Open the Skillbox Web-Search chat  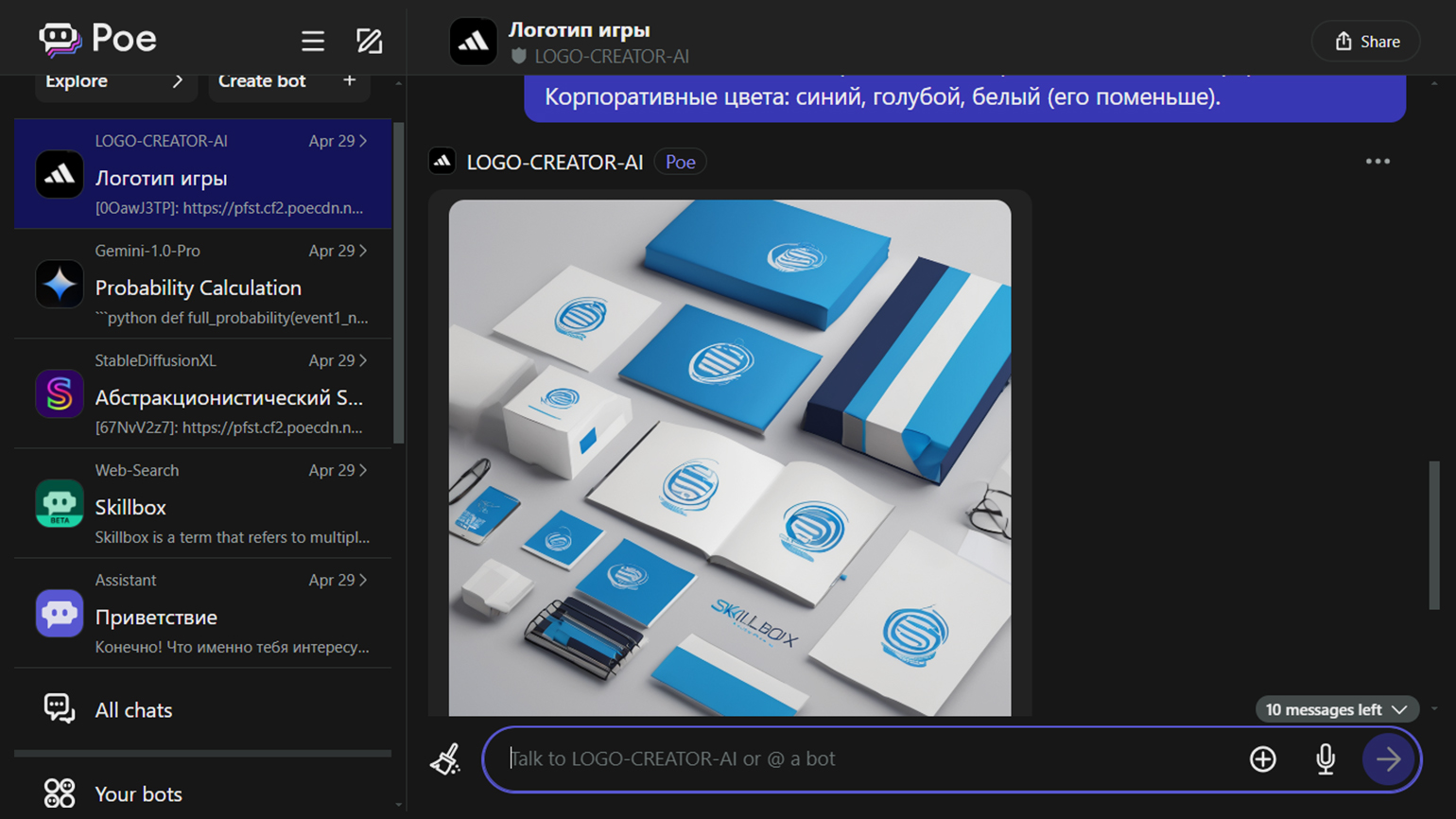tap(203, 503)
